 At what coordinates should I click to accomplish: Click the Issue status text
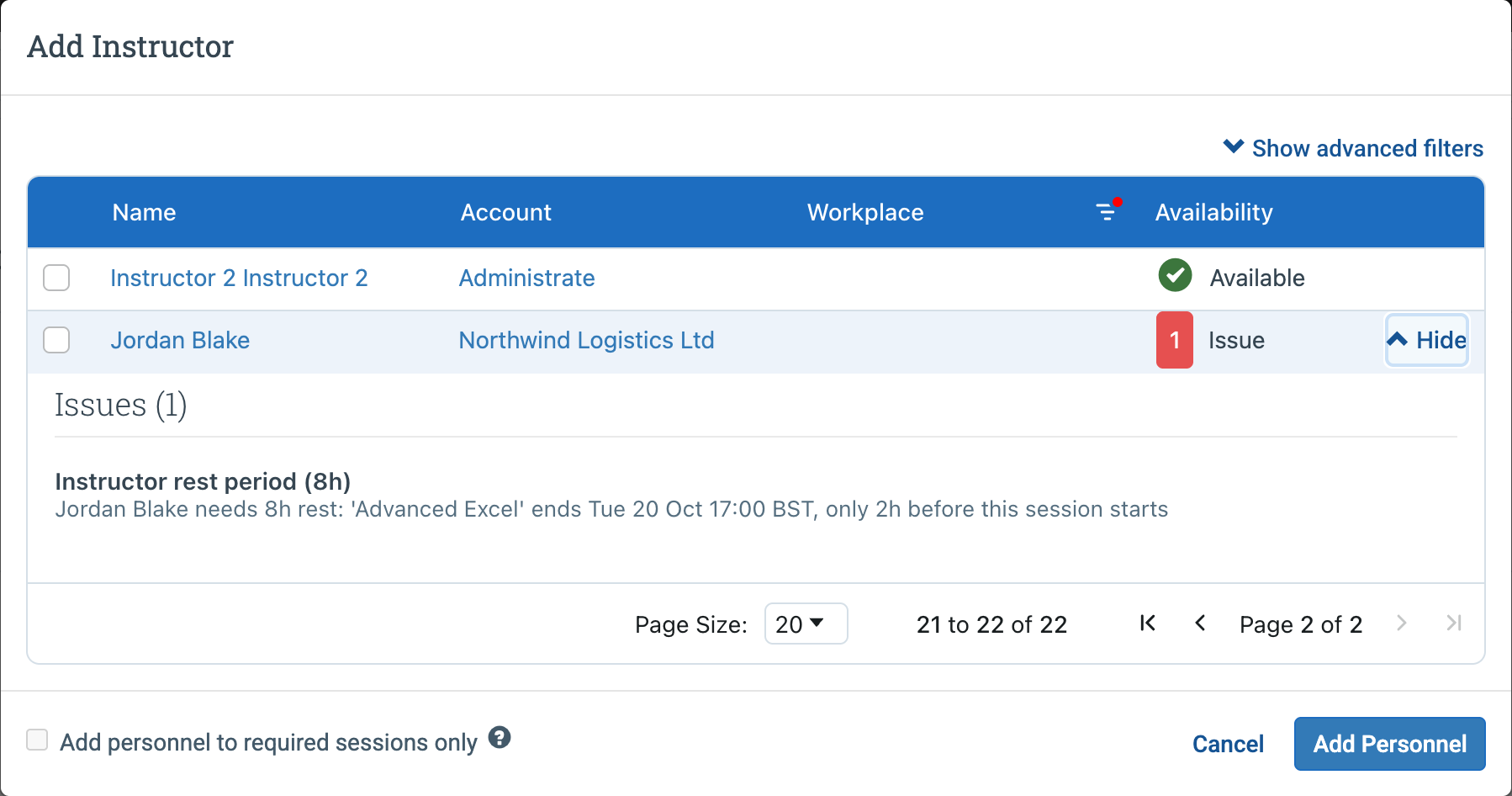(1236, 340)
